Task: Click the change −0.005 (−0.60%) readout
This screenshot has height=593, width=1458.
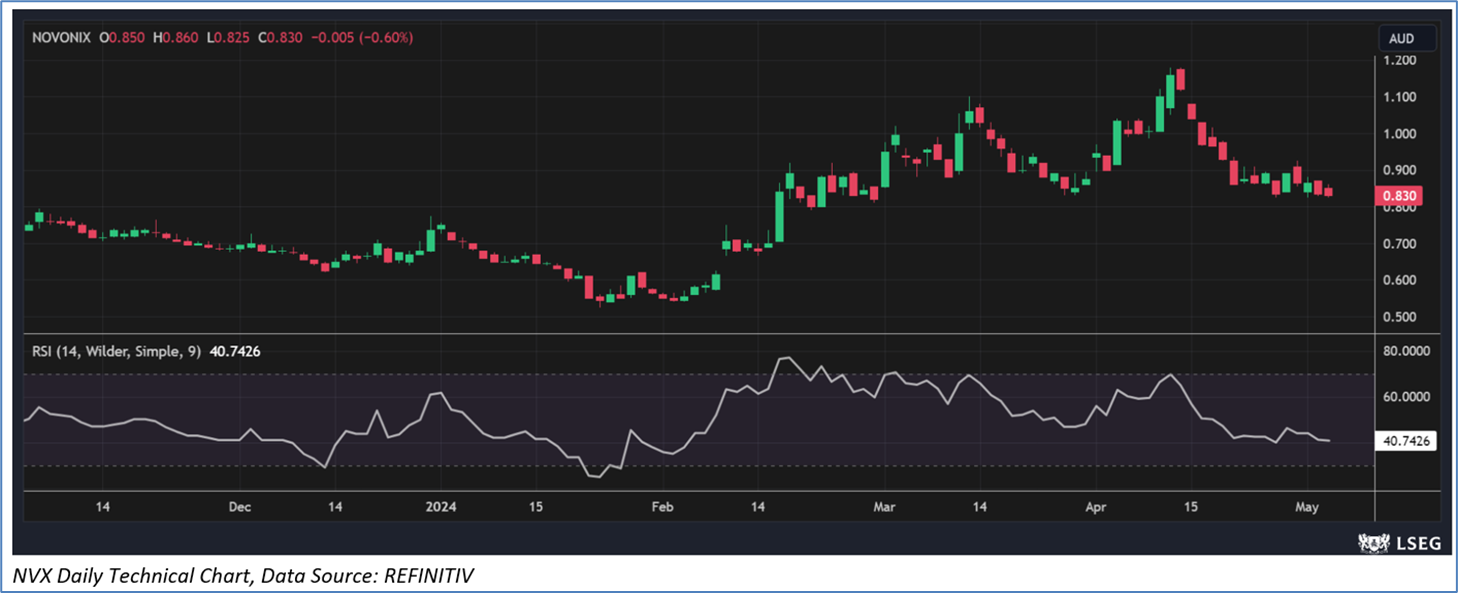Action: pyautogui.click(x=362, y=37)
